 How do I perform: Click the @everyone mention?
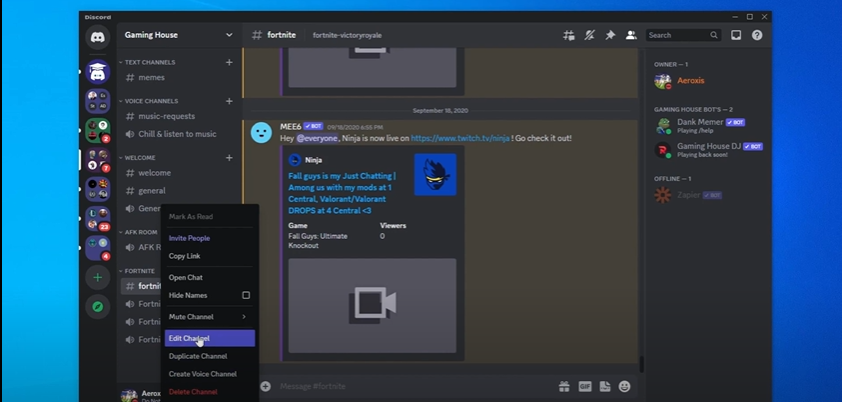coord(317,138)
